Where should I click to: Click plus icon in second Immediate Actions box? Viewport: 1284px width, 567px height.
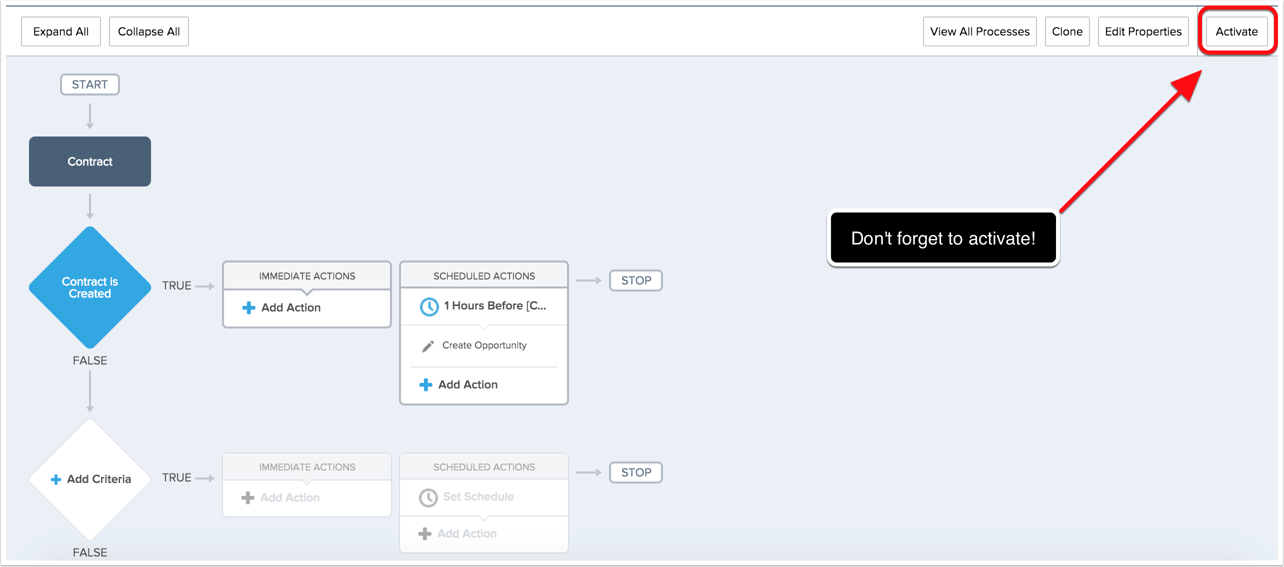pyautogui.click(x=248, y=498)
